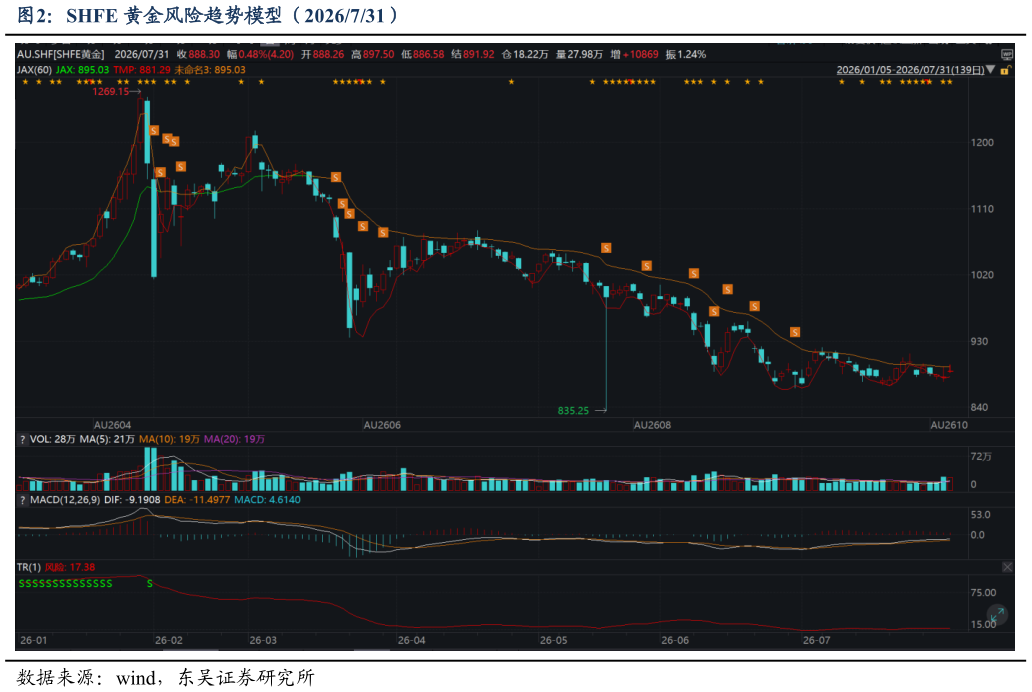This screenshot has height=692, width=1032.
Task: Click the opening price 开888.26
Action: 322,55
